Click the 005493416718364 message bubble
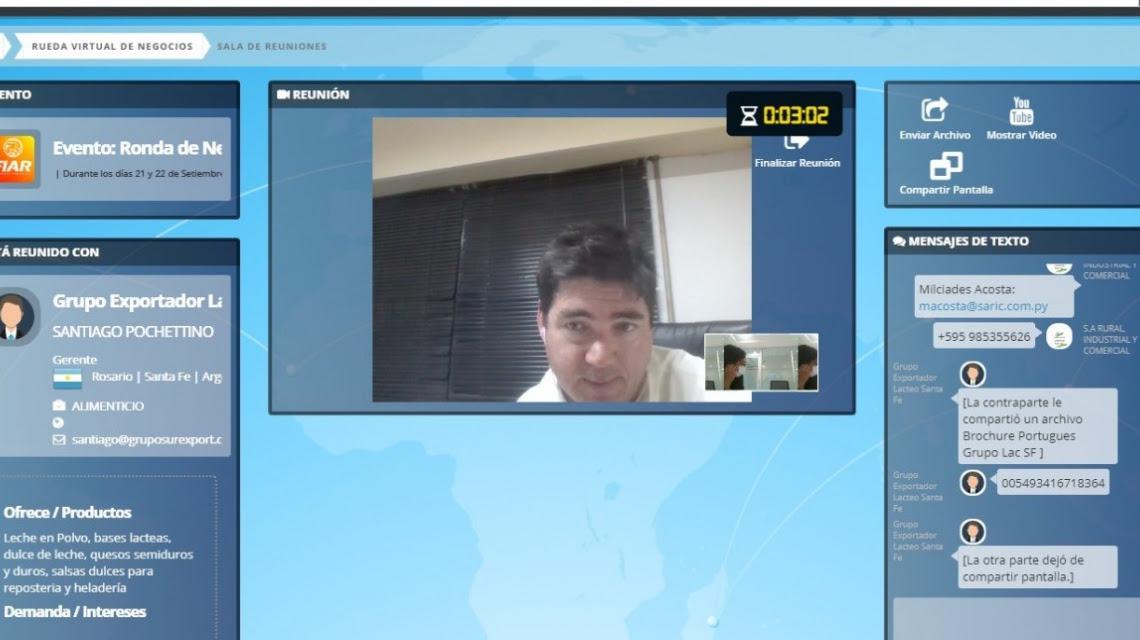1140x640 pixels. (x=1053, y=482)
